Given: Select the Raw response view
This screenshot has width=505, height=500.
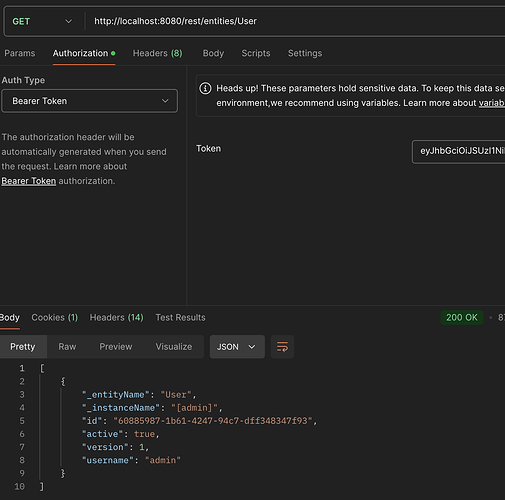Looking at the screenshot, I should pyautogui.click(x=67, y=347).
